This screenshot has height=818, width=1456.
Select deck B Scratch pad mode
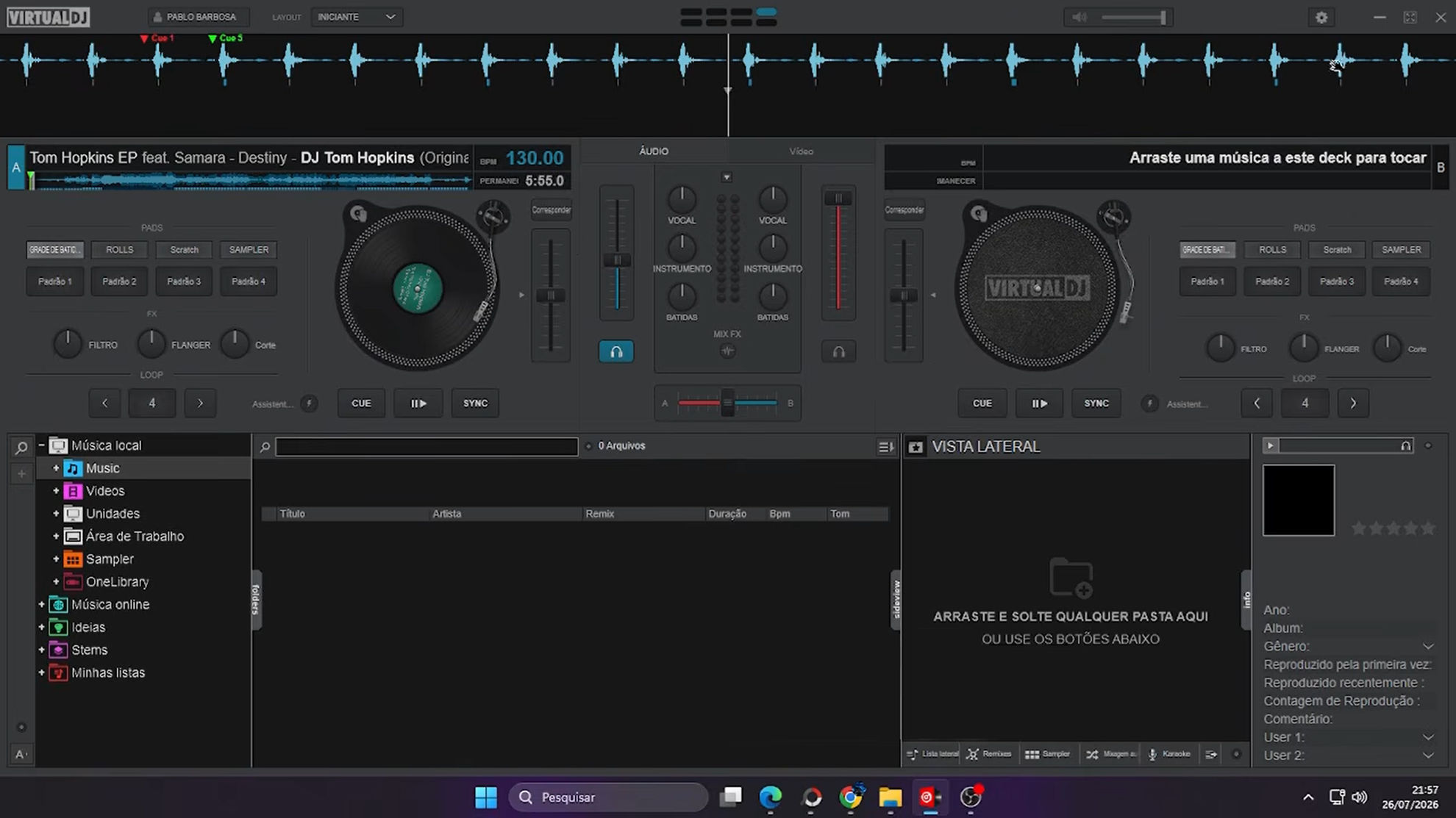(1337, 250)
